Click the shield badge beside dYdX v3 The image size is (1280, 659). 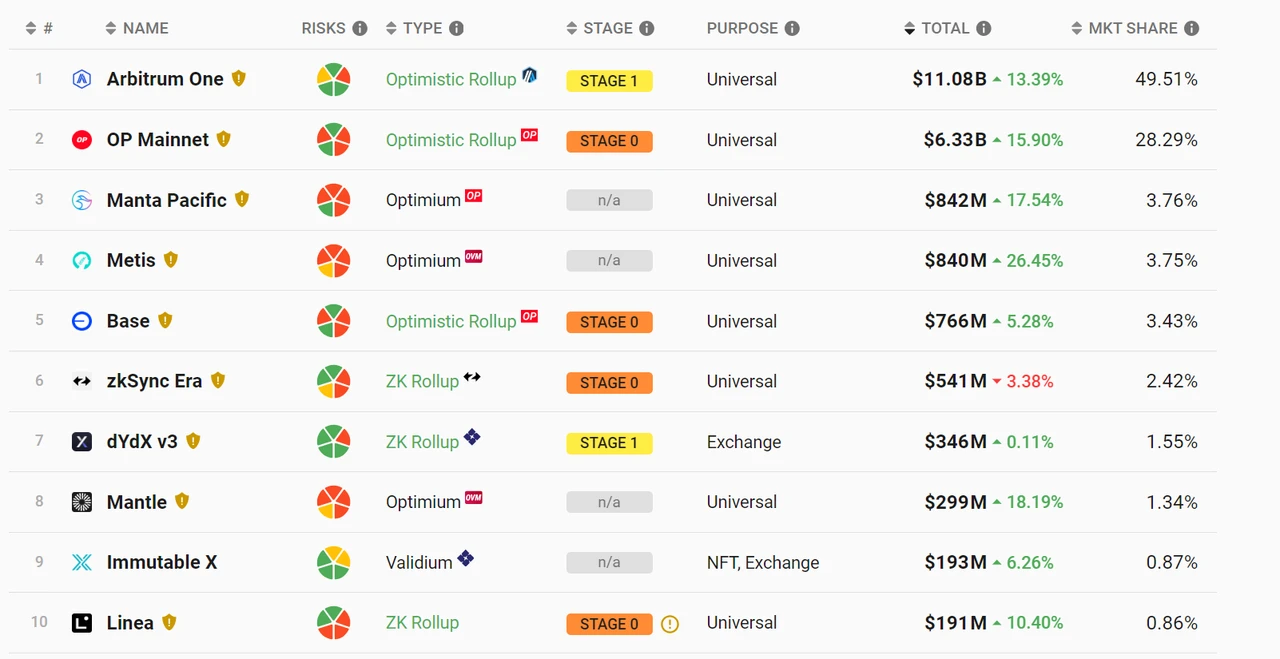193,440
